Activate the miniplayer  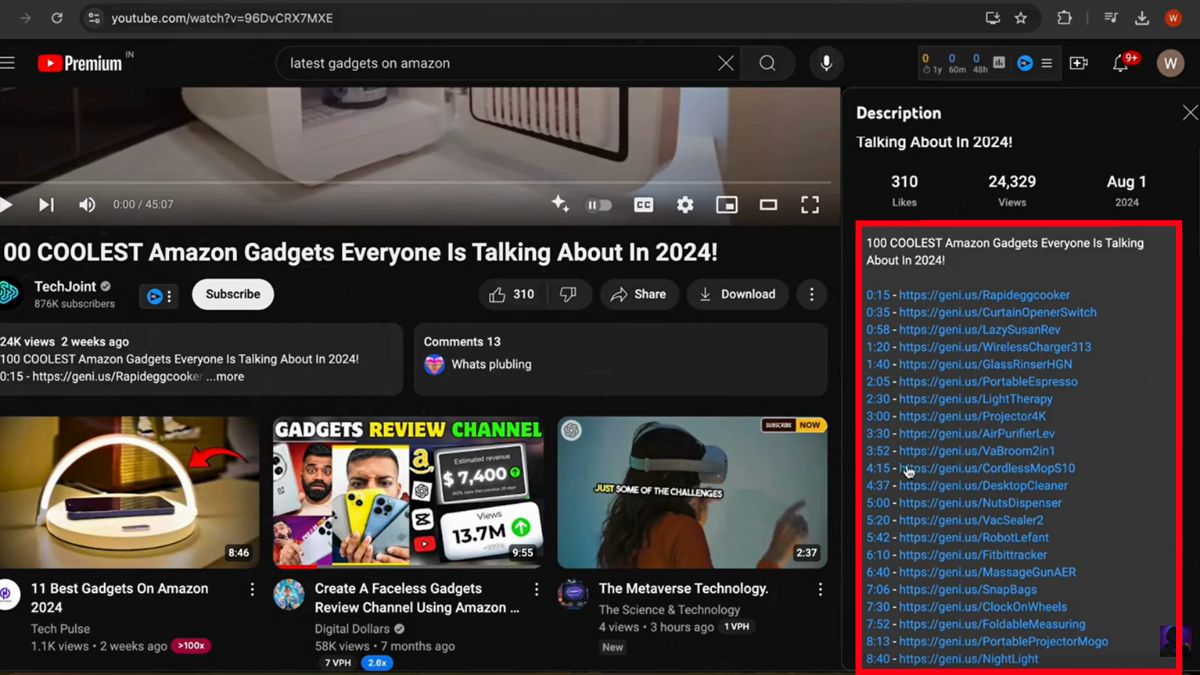[726, 204]
